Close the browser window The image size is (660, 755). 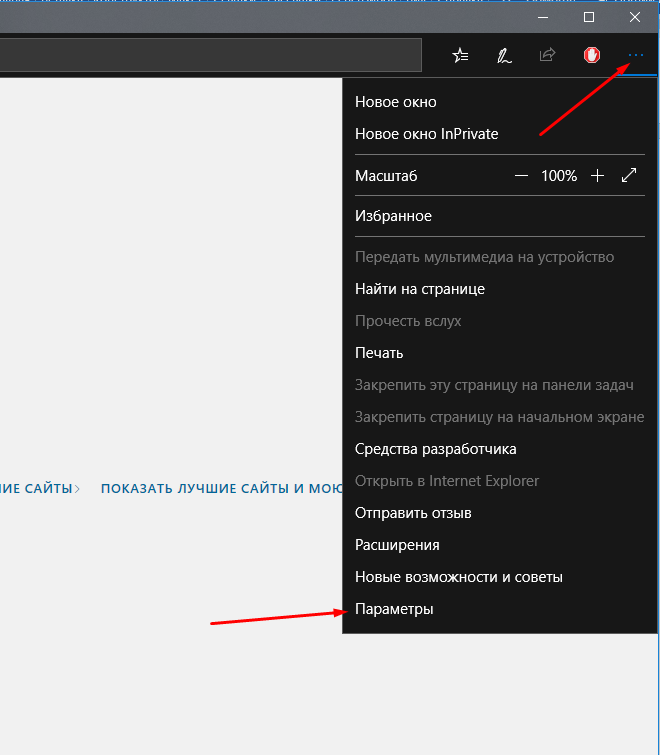[635, 17]
